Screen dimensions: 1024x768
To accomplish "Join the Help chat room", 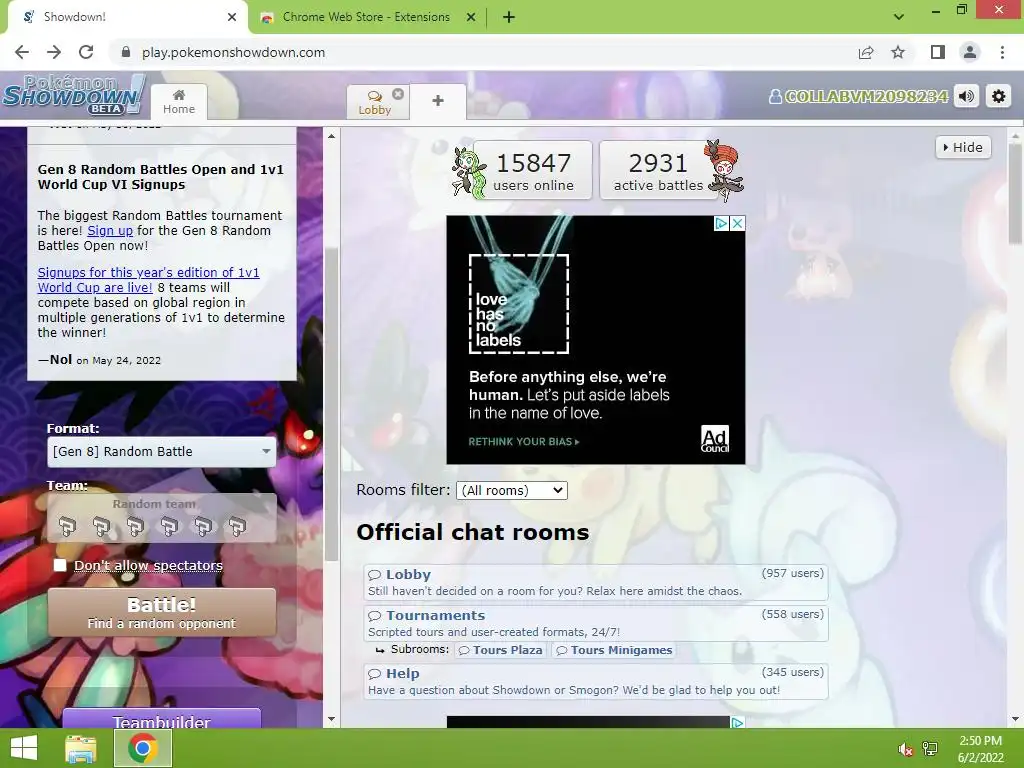I will coord(596,681).
